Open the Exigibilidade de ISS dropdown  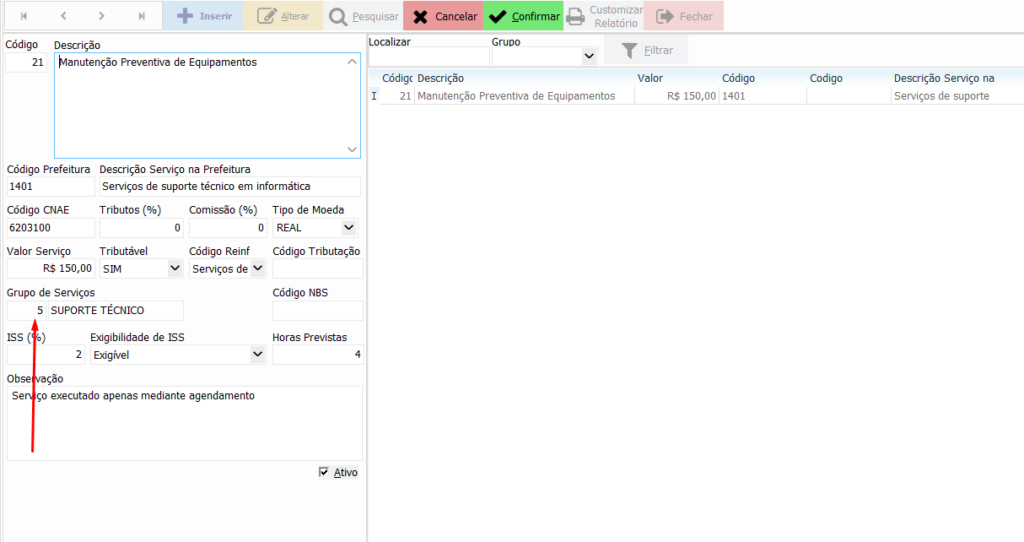click(257, 354)
